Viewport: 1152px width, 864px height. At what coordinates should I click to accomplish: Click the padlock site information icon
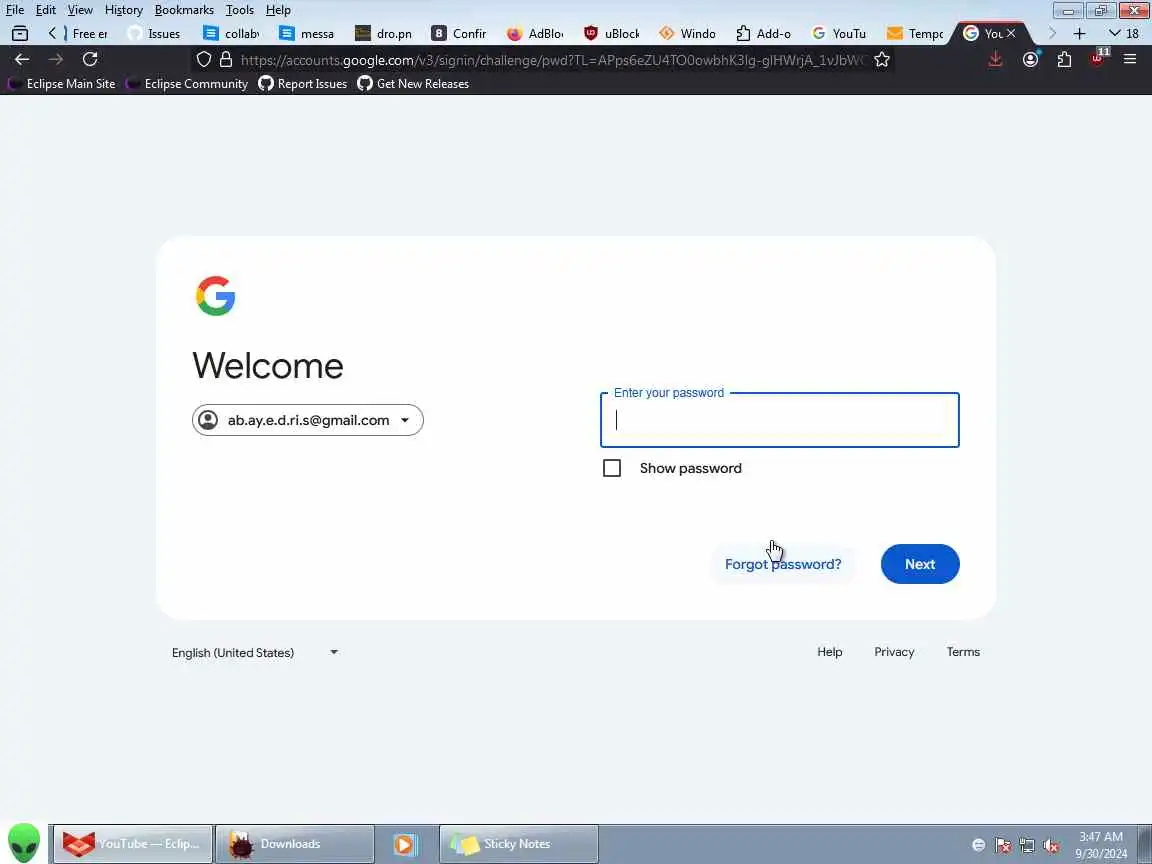coord(226,60)
